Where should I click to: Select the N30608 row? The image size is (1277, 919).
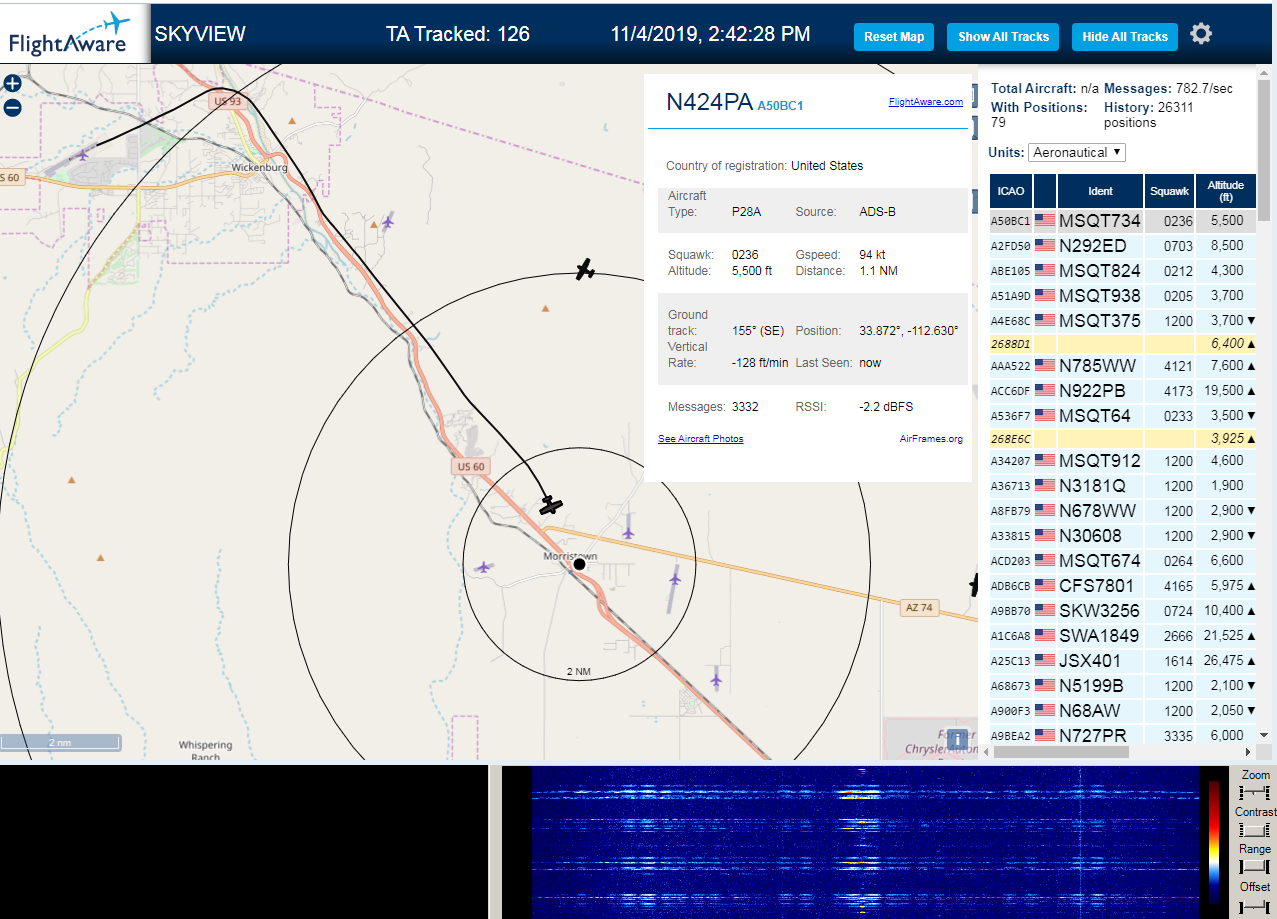[x=1123, y=535]
